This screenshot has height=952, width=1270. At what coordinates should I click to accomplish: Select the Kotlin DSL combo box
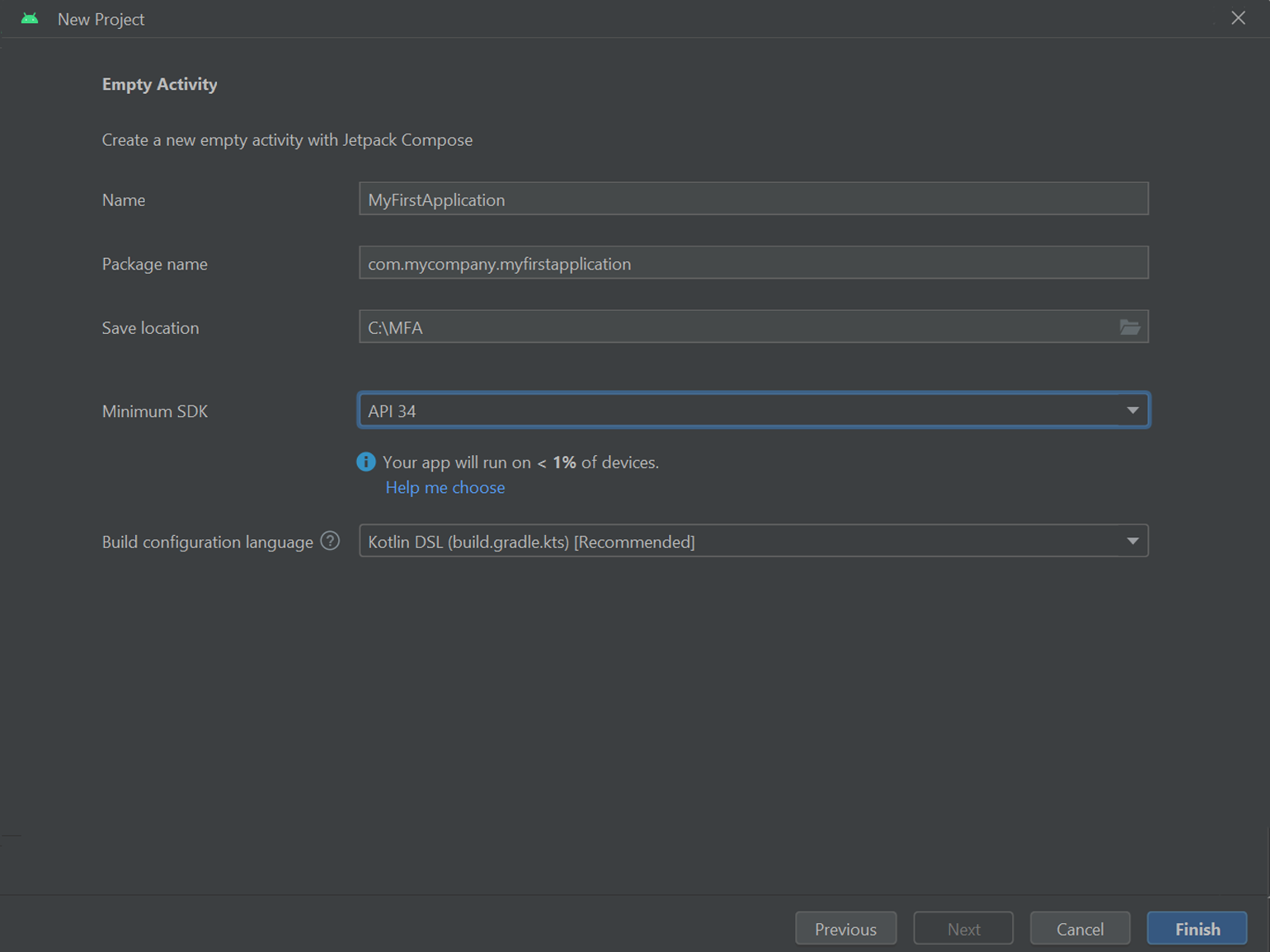[x=742, y=542]
